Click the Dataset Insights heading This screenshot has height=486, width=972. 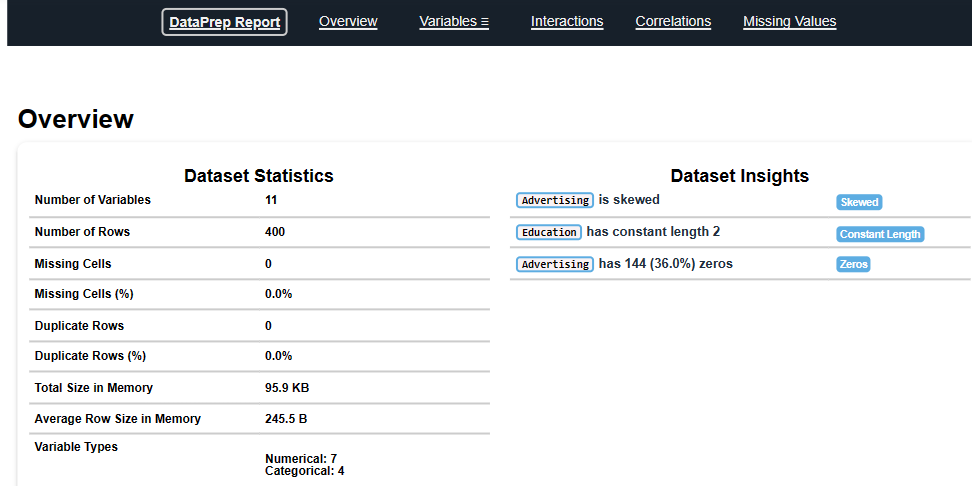(739, 176)
